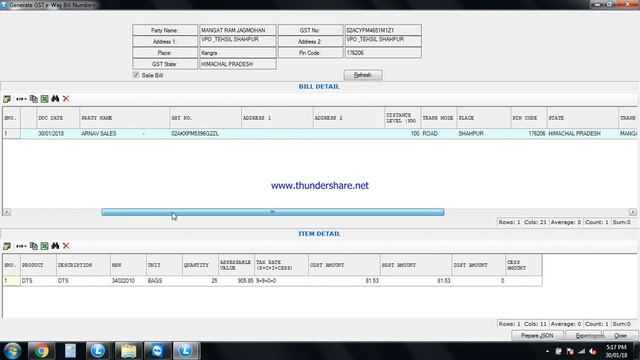The width and height of the screenshot is (640, 360).
Task: Open column options dropdown in Bill Detail toolbar
Action: [21, 99]
